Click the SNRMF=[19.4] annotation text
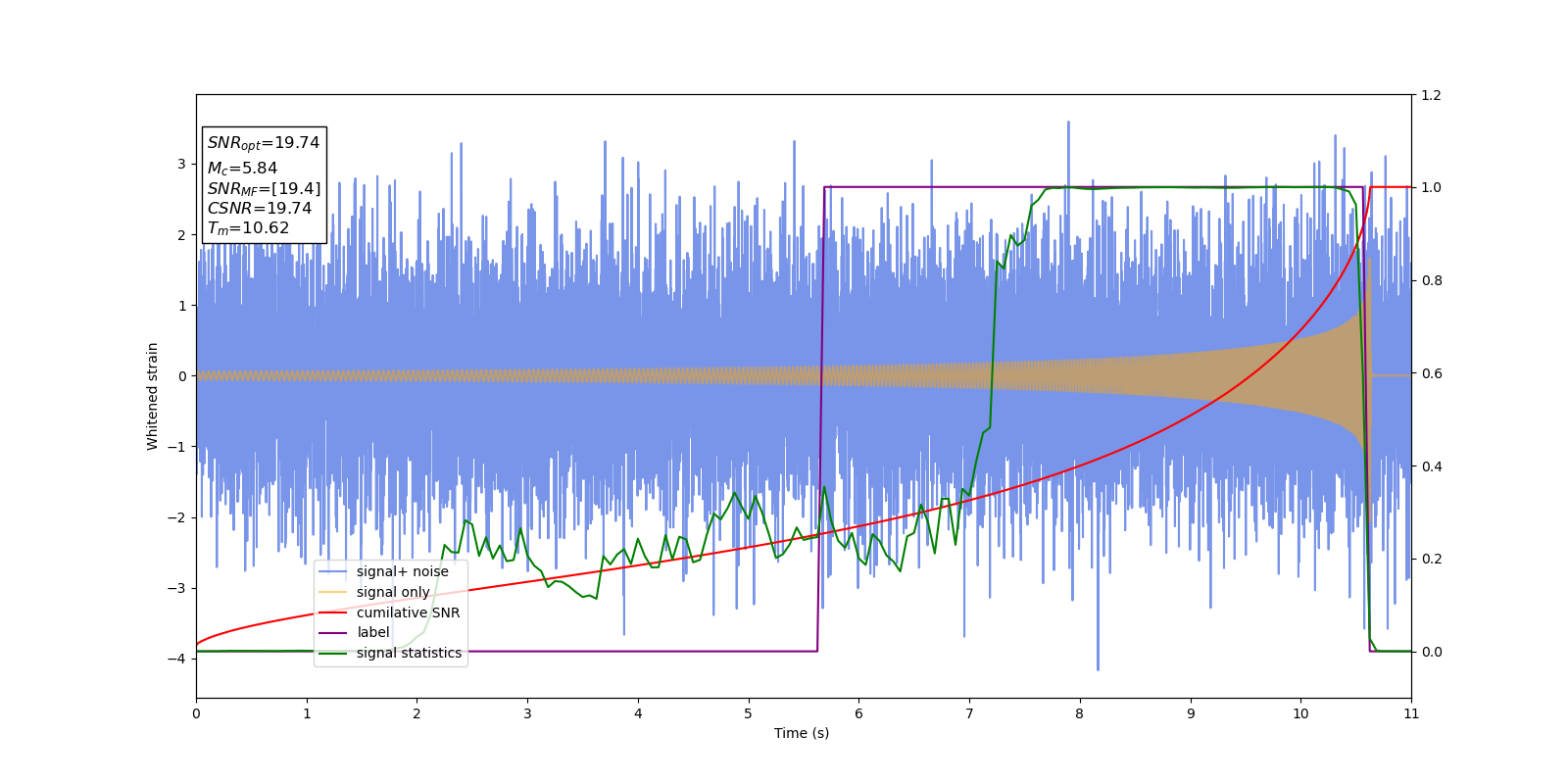 [264, 189]
